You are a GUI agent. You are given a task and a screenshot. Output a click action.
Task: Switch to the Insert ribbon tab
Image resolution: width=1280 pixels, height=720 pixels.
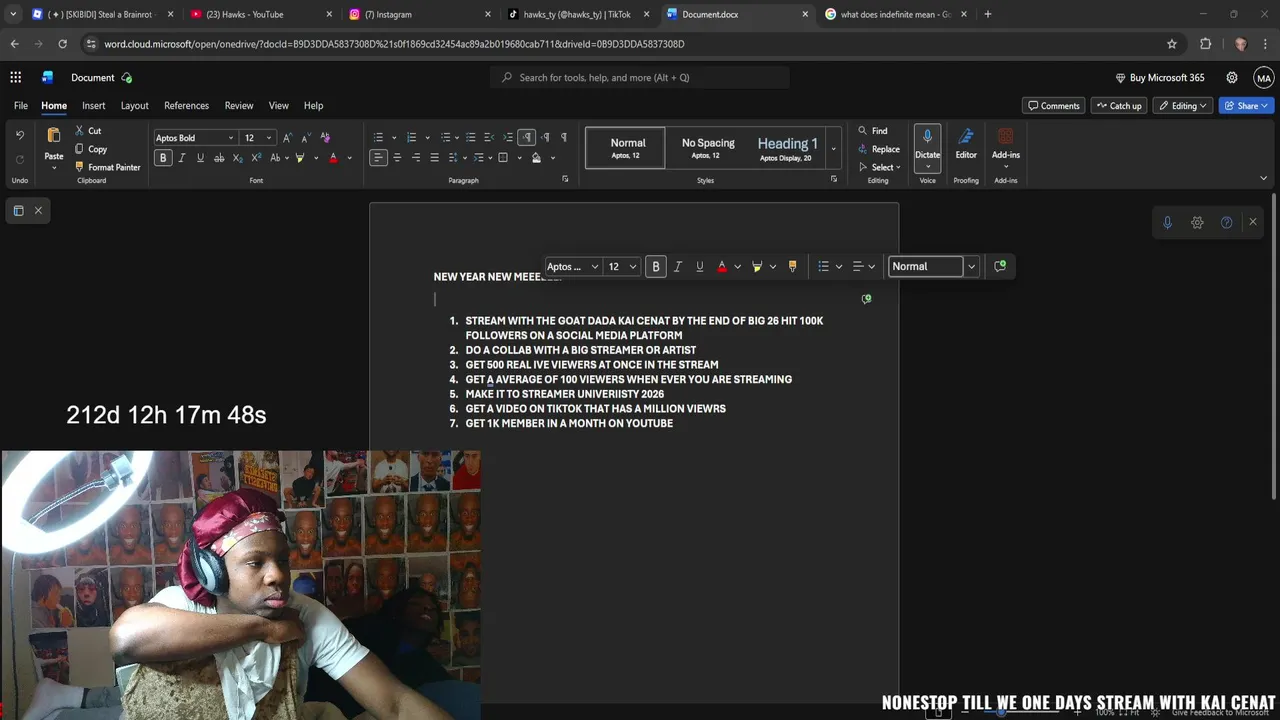coord(94,105)
